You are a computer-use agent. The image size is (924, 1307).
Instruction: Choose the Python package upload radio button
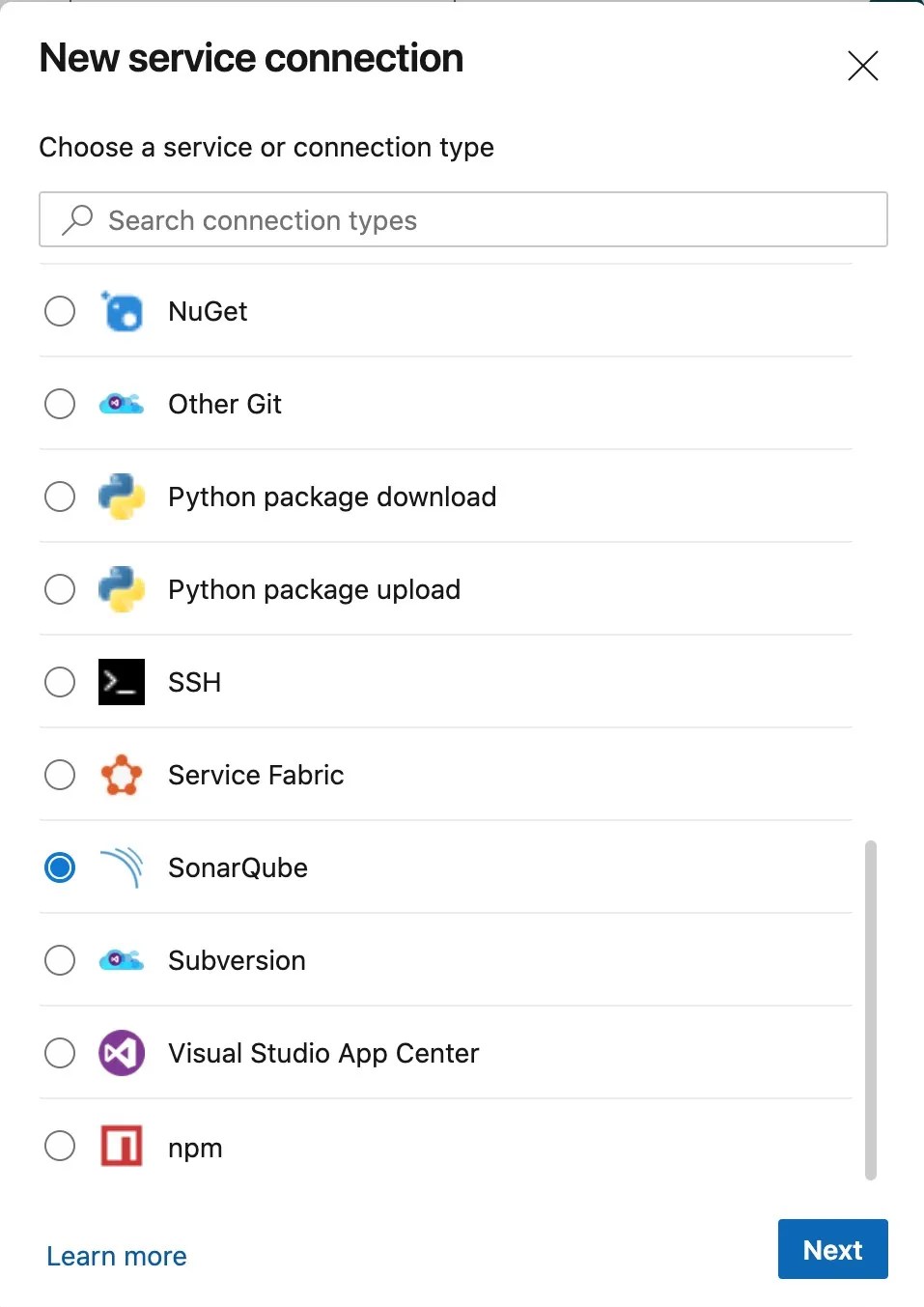pos(60,589)
